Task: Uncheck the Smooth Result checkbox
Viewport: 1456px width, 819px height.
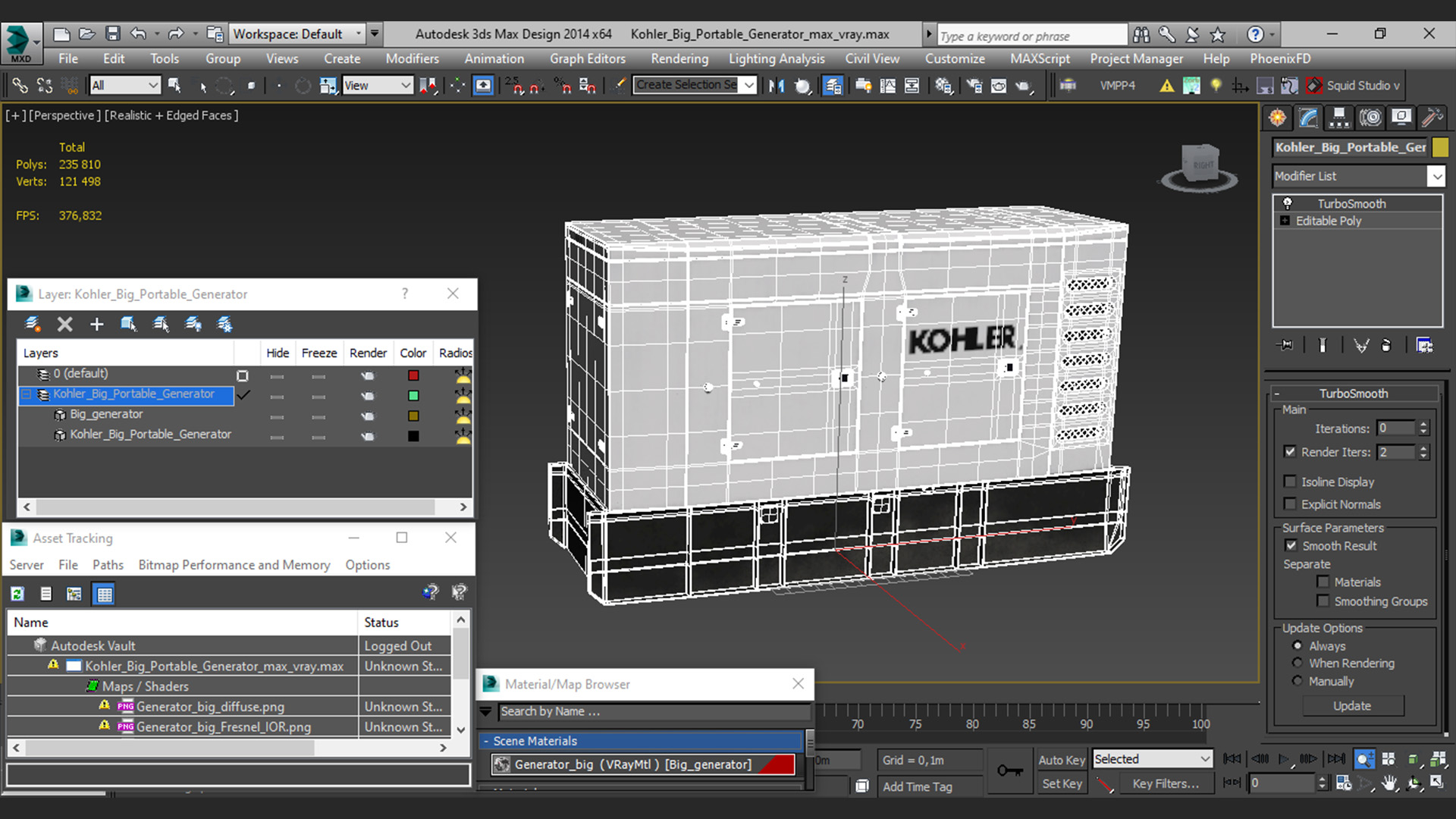Action: (1291, 545)
